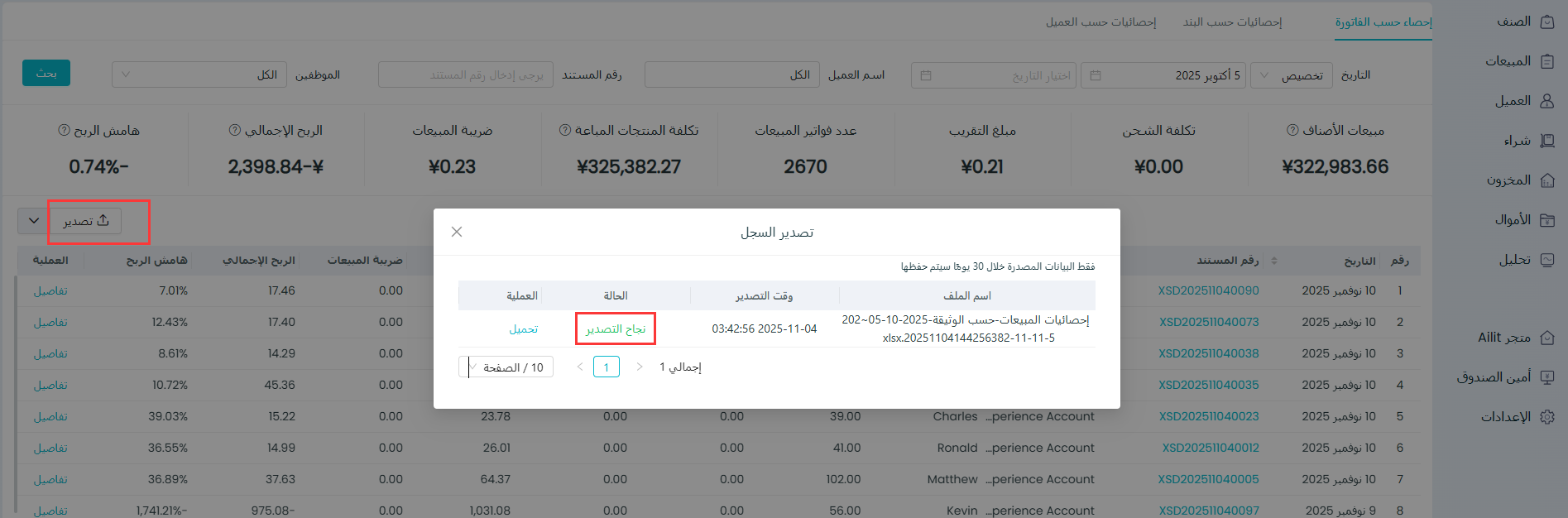The width and height of the screenshot is (1568, 518).
Task: Open the Customer section icon in the sidebar
Action: click(x=1546, y=101)
